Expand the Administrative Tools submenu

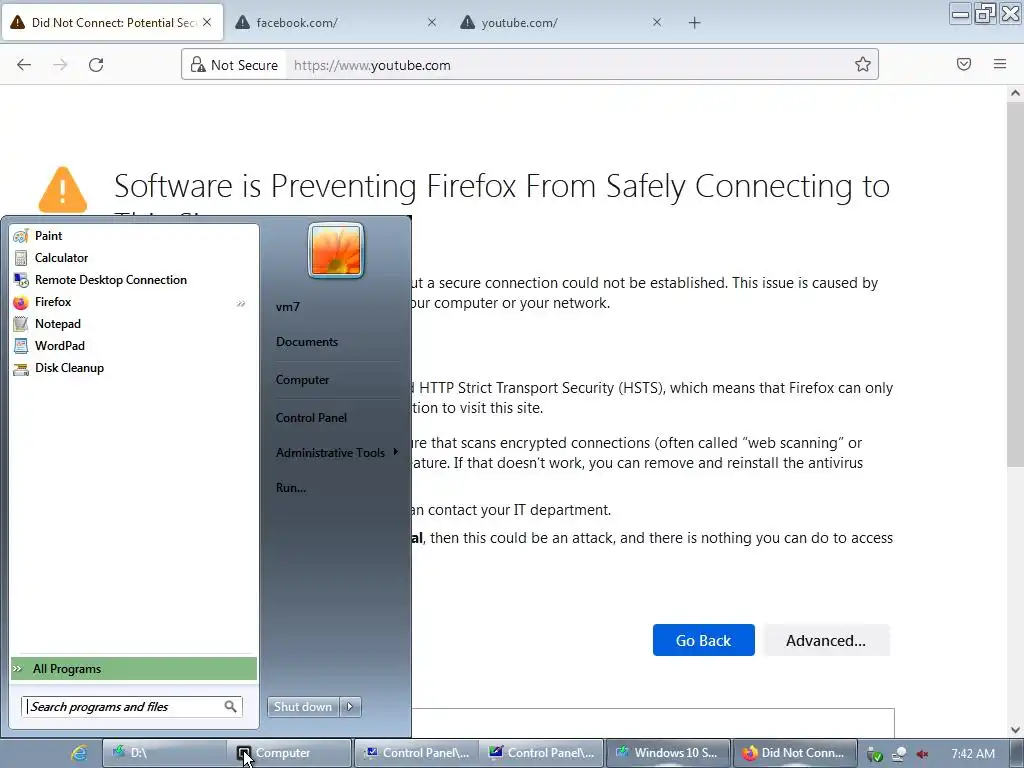(336, 453)
